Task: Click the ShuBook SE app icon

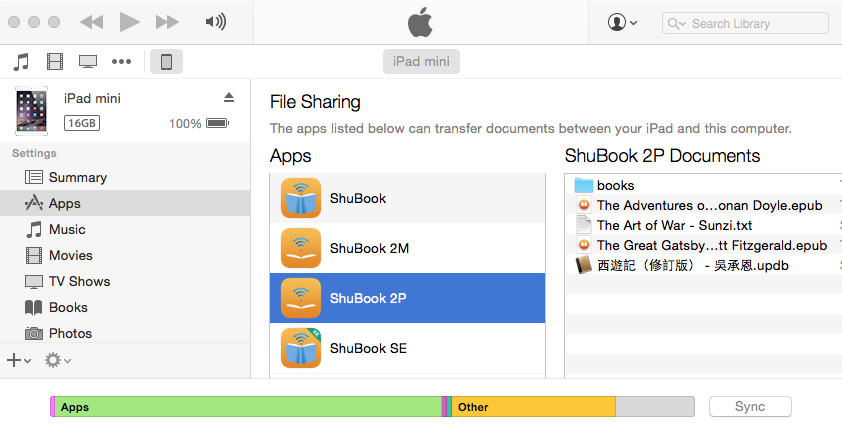Action: tap(301, 348)
